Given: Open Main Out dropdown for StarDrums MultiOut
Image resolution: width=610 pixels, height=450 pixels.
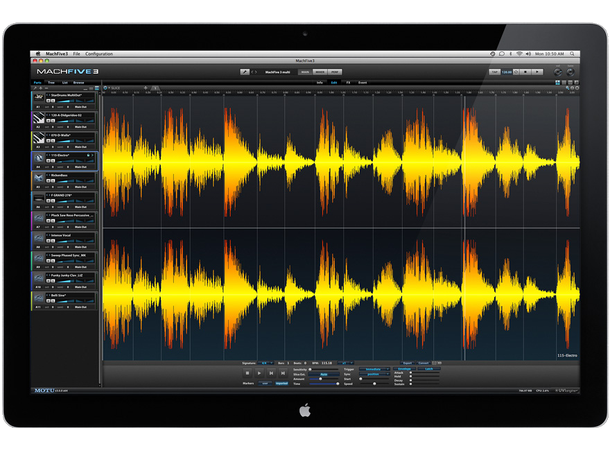Looking at the screenshot, I should [x=81, y=107].
